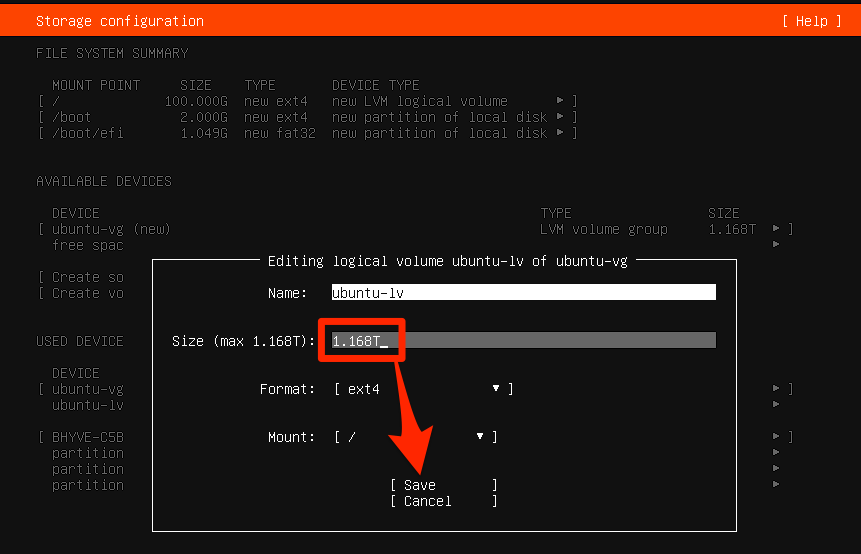Select the BHYVE-C5B disk under Used Devices
The width and height of the screenshot is (861, 554).
[88, 437]
